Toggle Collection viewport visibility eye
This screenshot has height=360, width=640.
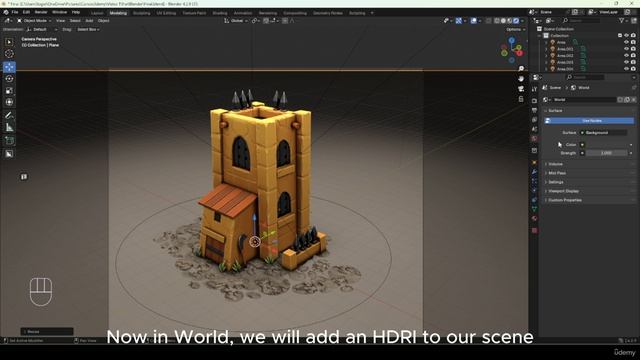coord(627,36)
